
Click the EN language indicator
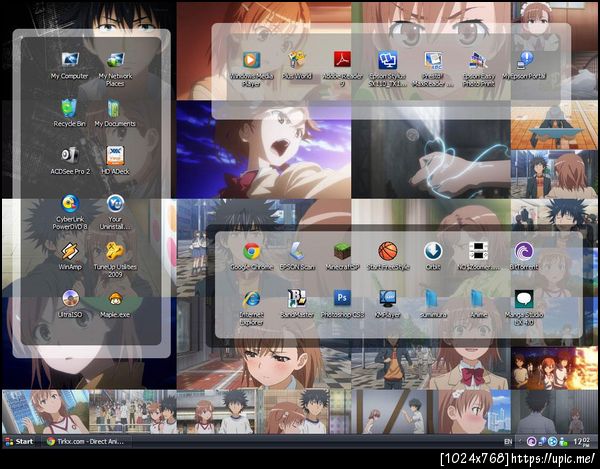point(508,441)
